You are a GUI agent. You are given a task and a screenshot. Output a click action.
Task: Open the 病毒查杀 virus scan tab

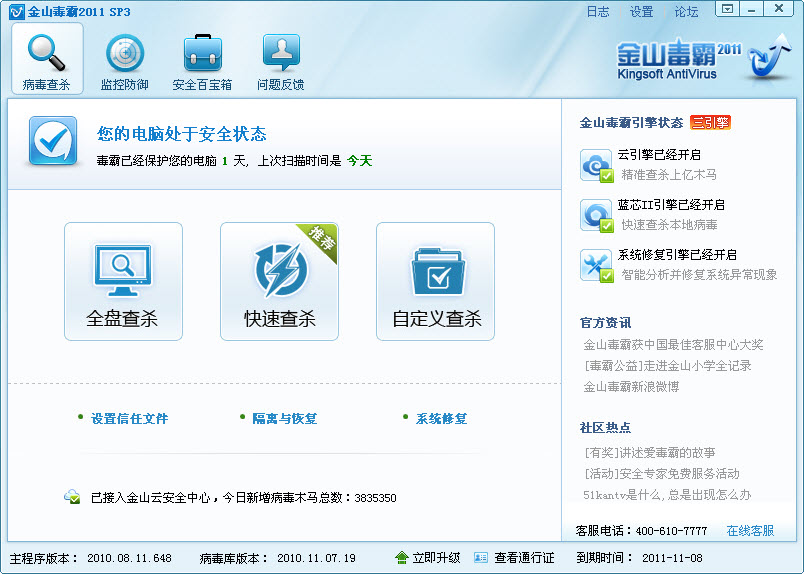[47, 58]
